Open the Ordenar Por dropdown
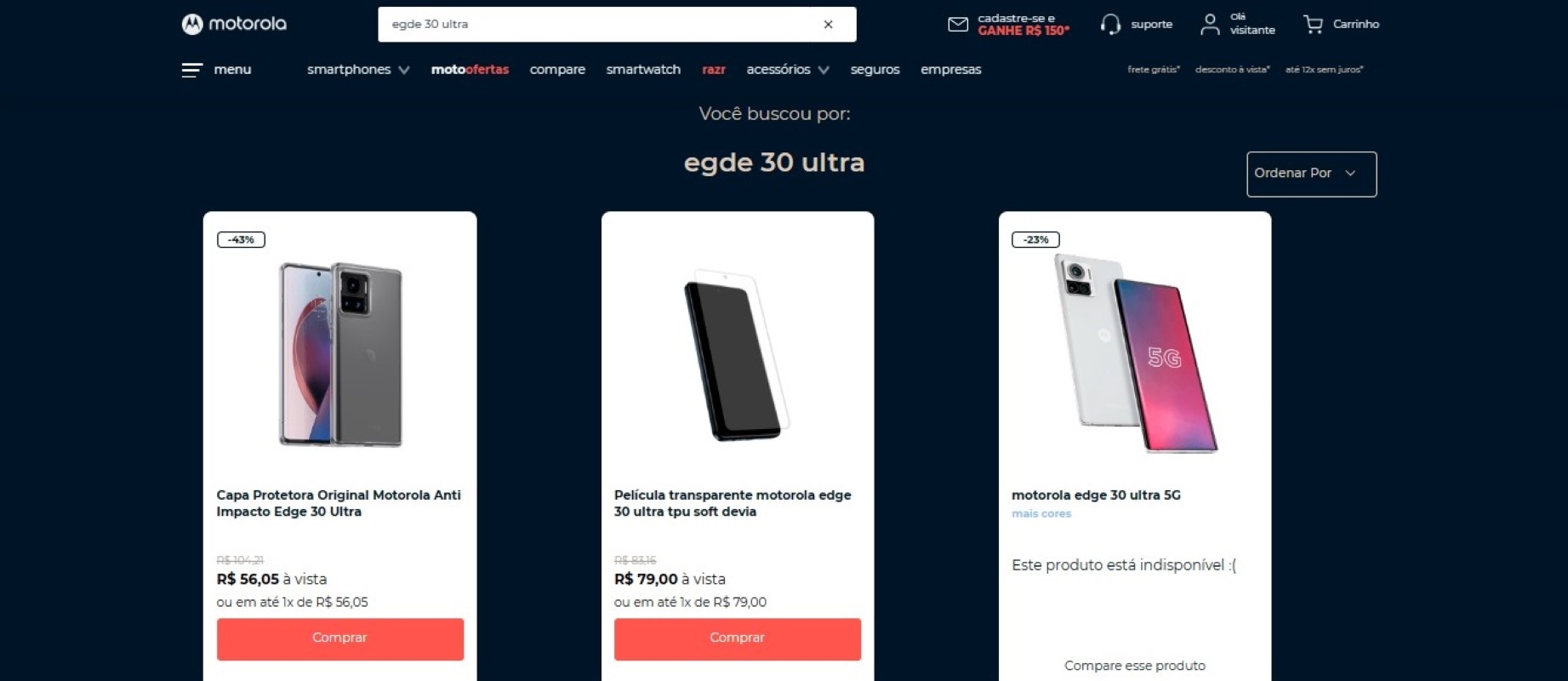The image size is (1568, 681). point(1311,174)
